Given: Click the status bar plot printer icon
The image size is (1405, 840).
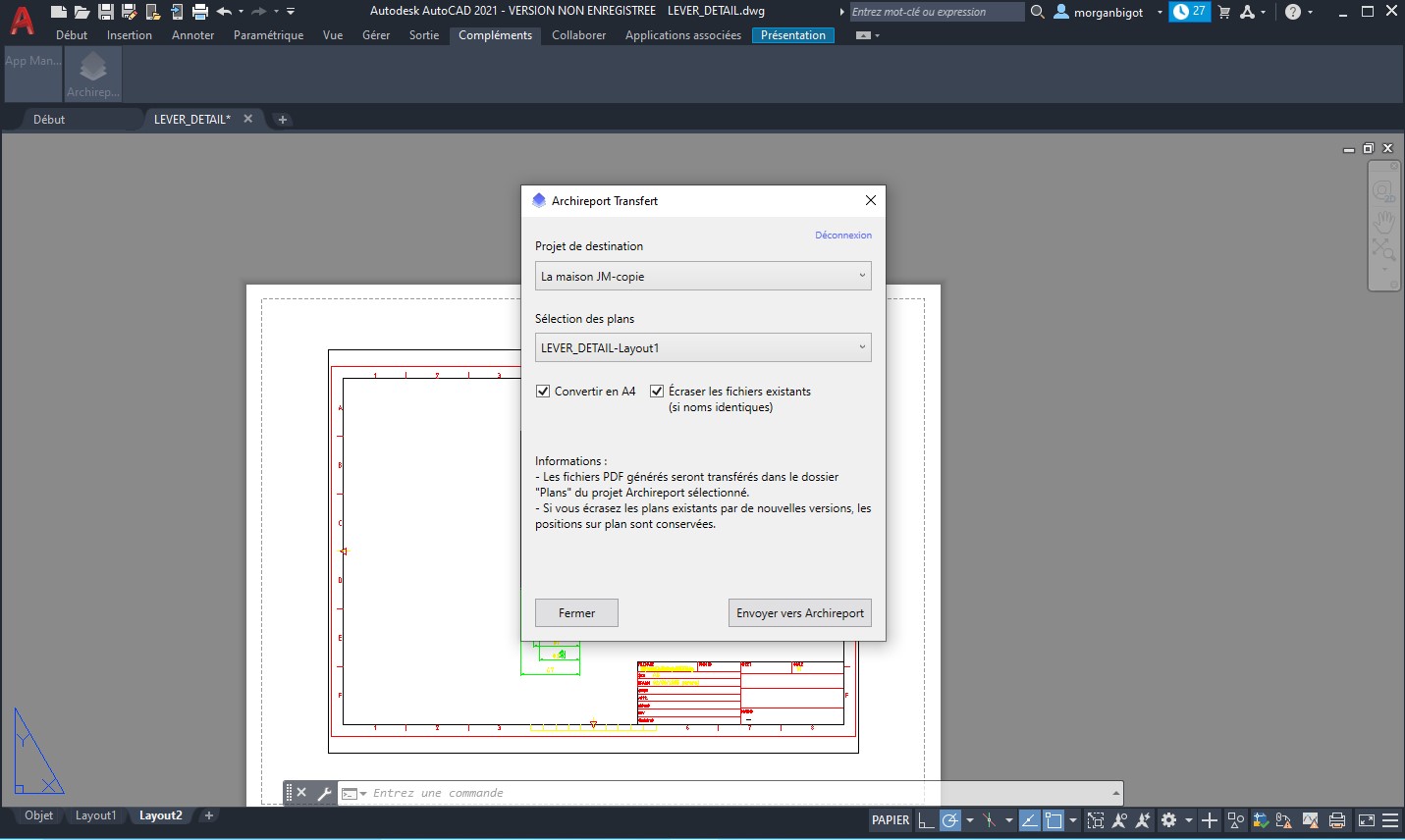Looking at the screenshot, I should pyautogui.click(x=1336, y=820).
